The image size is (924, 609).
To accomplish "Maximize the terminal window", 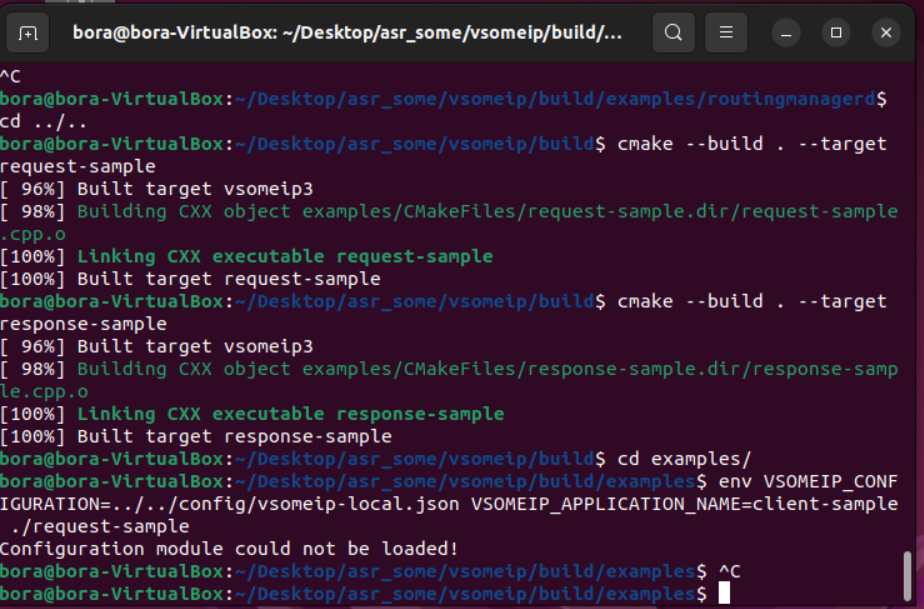I will click(836, 33).
